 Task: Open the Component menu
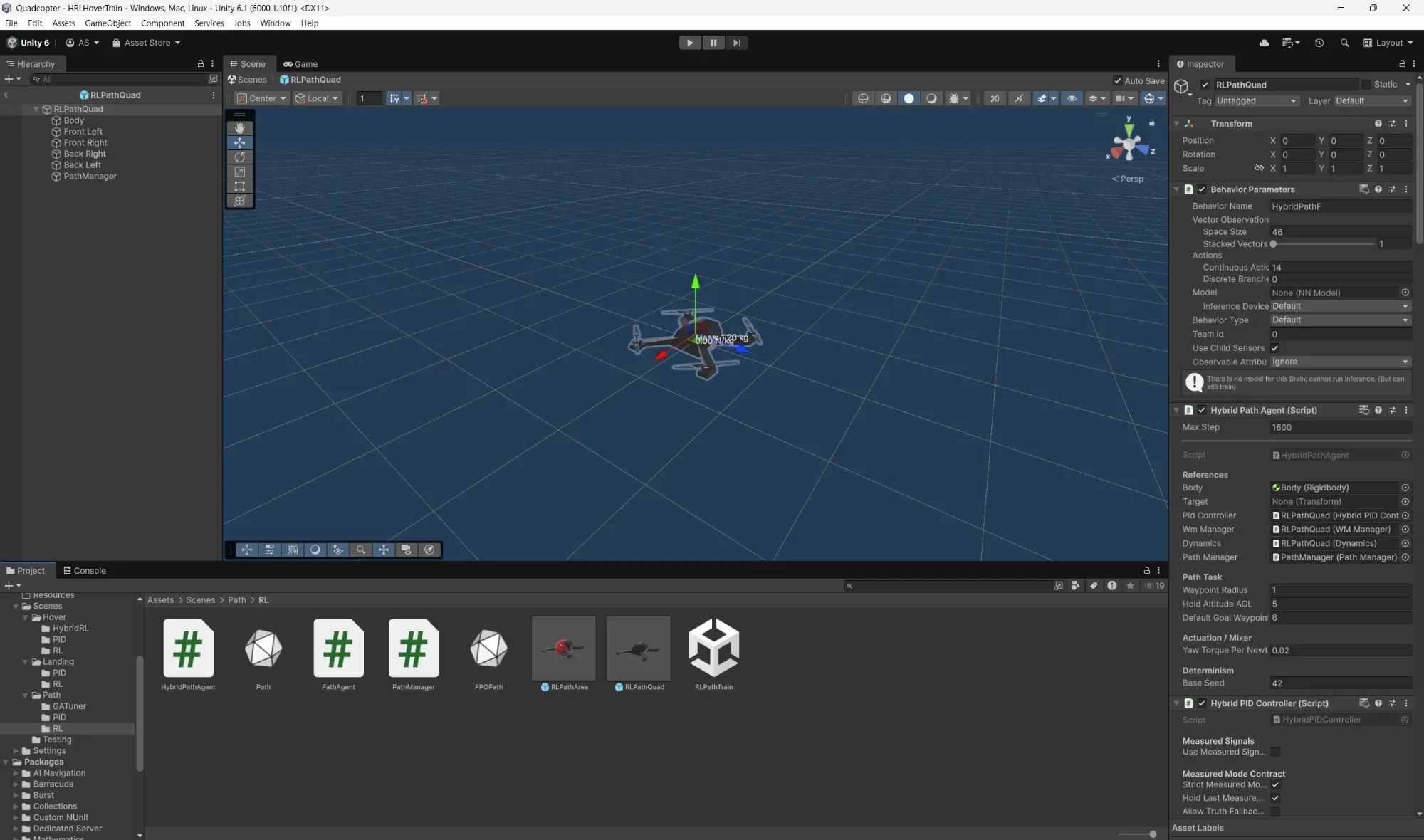(x=162, y=23)
